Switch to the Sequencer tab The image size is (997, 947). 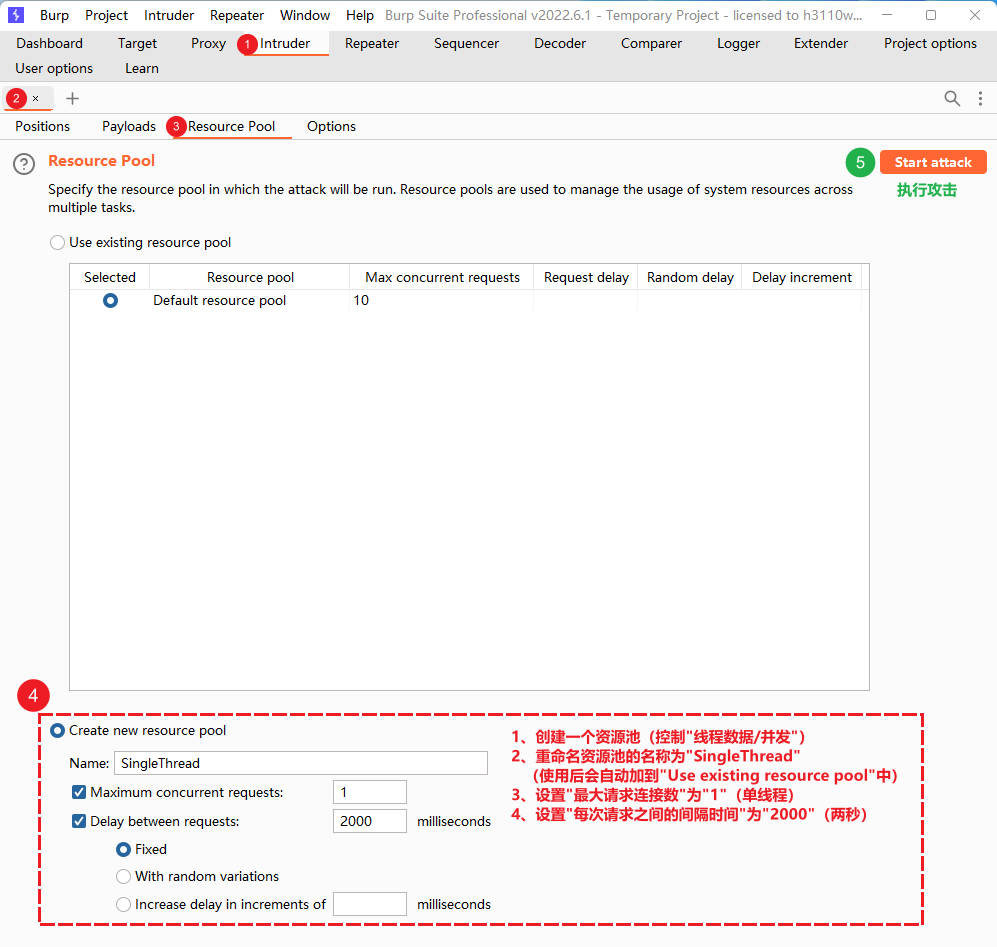click(x=466, y=43)
